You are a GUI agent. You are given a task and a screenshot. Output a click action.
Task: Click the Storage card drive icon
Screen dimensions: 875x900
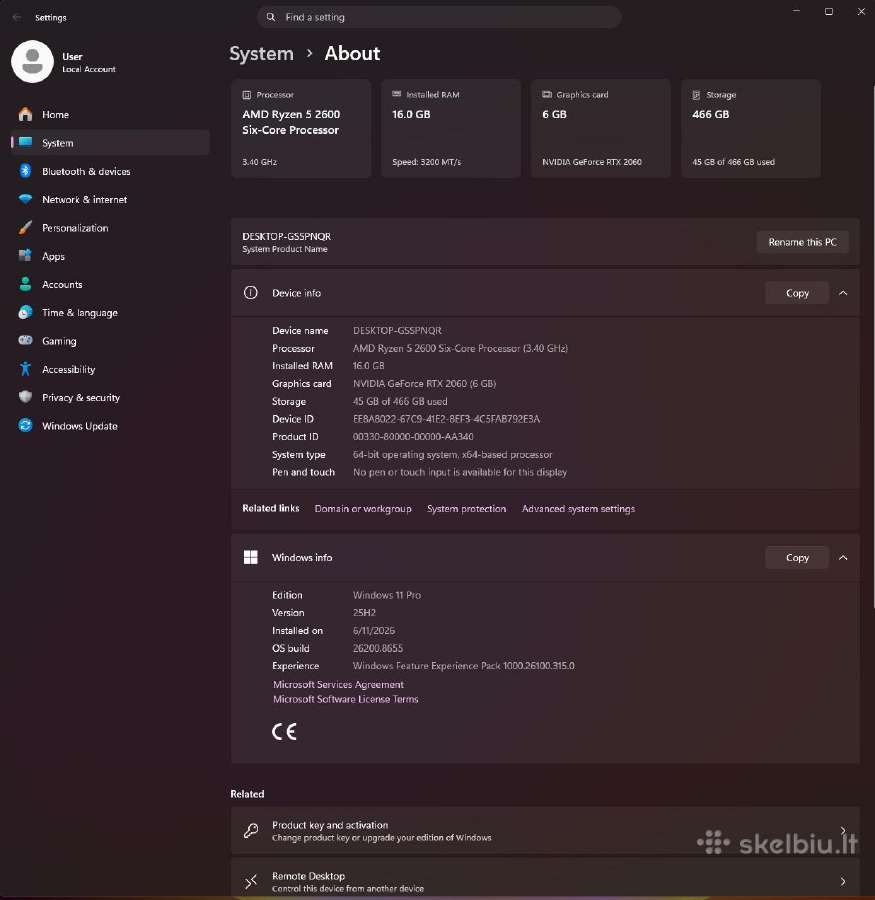click(x=696, y=95)
